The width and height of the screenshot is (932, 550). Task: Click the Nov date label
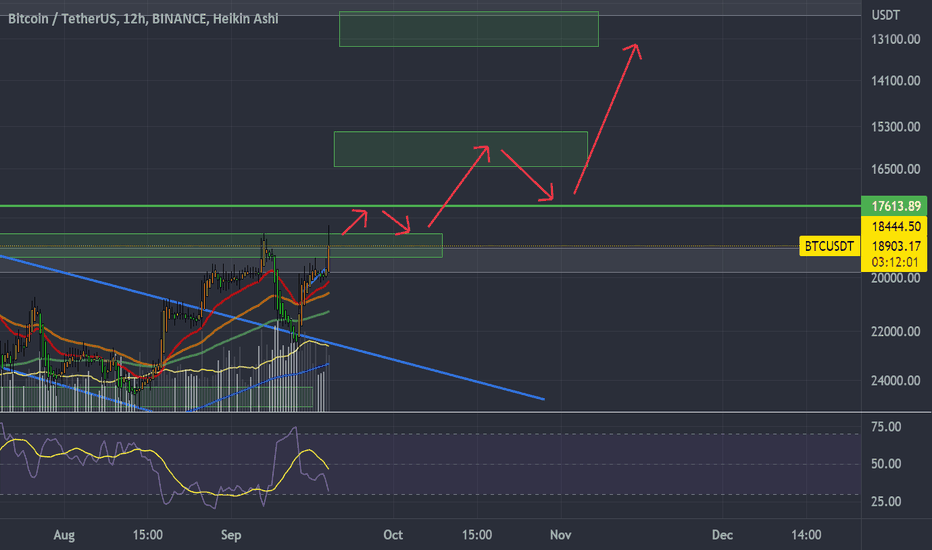(561, 535)
